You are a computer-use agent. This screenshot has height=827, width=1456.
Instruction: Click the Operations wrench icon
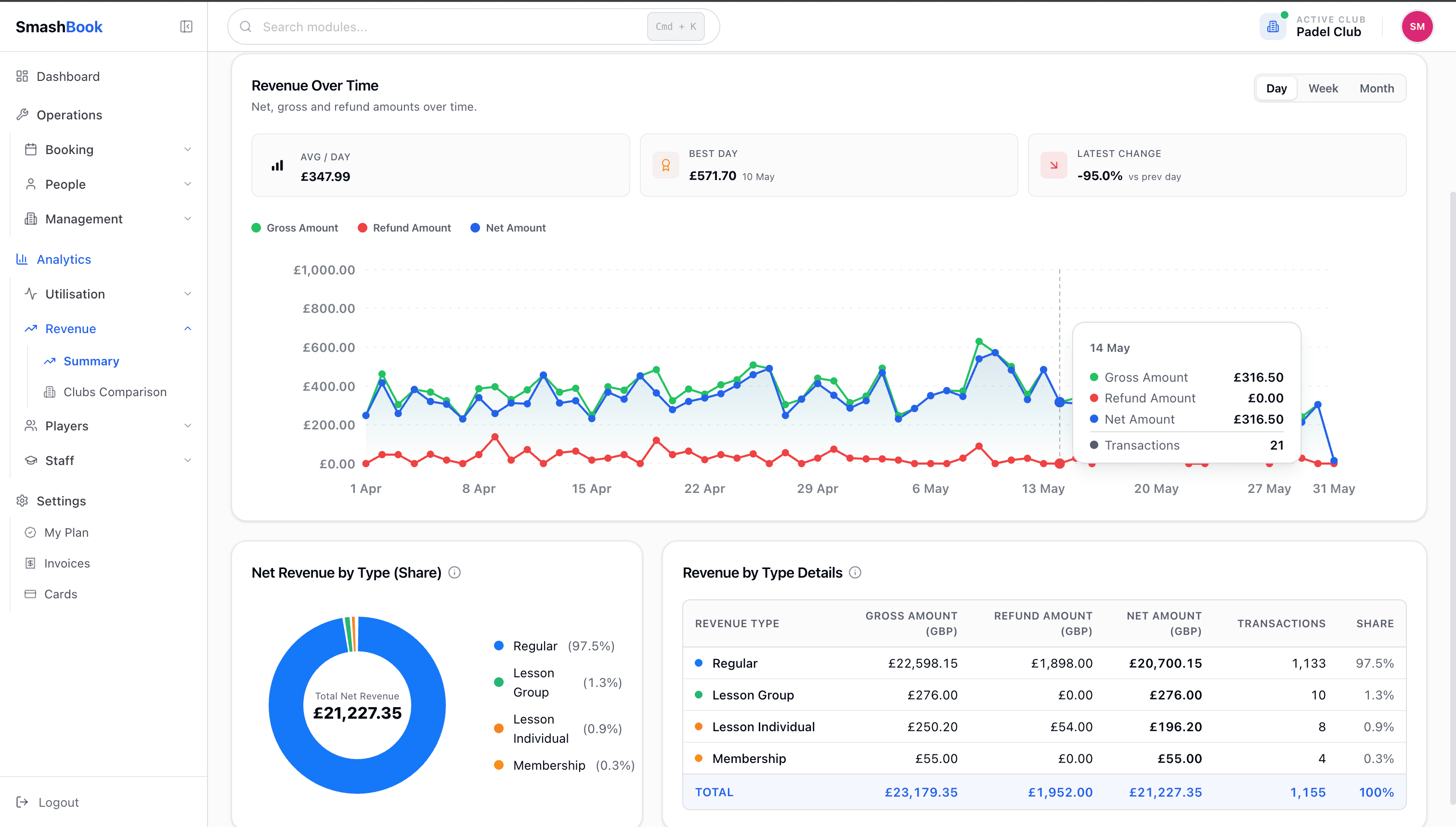coord(22,115)
